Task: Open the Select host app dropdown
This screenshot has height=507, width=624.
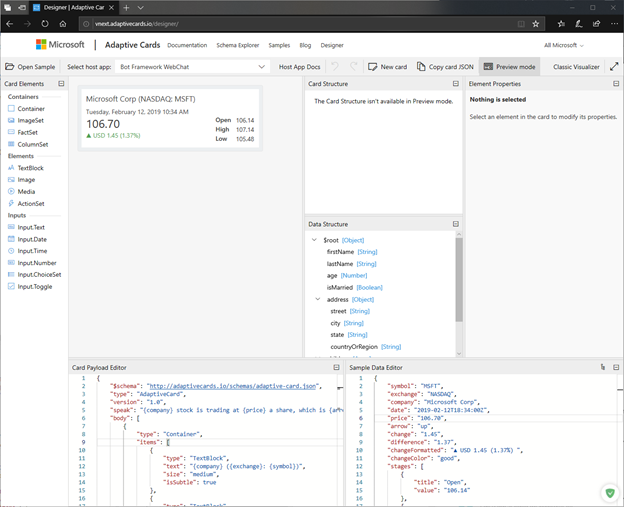Action: 193,66
